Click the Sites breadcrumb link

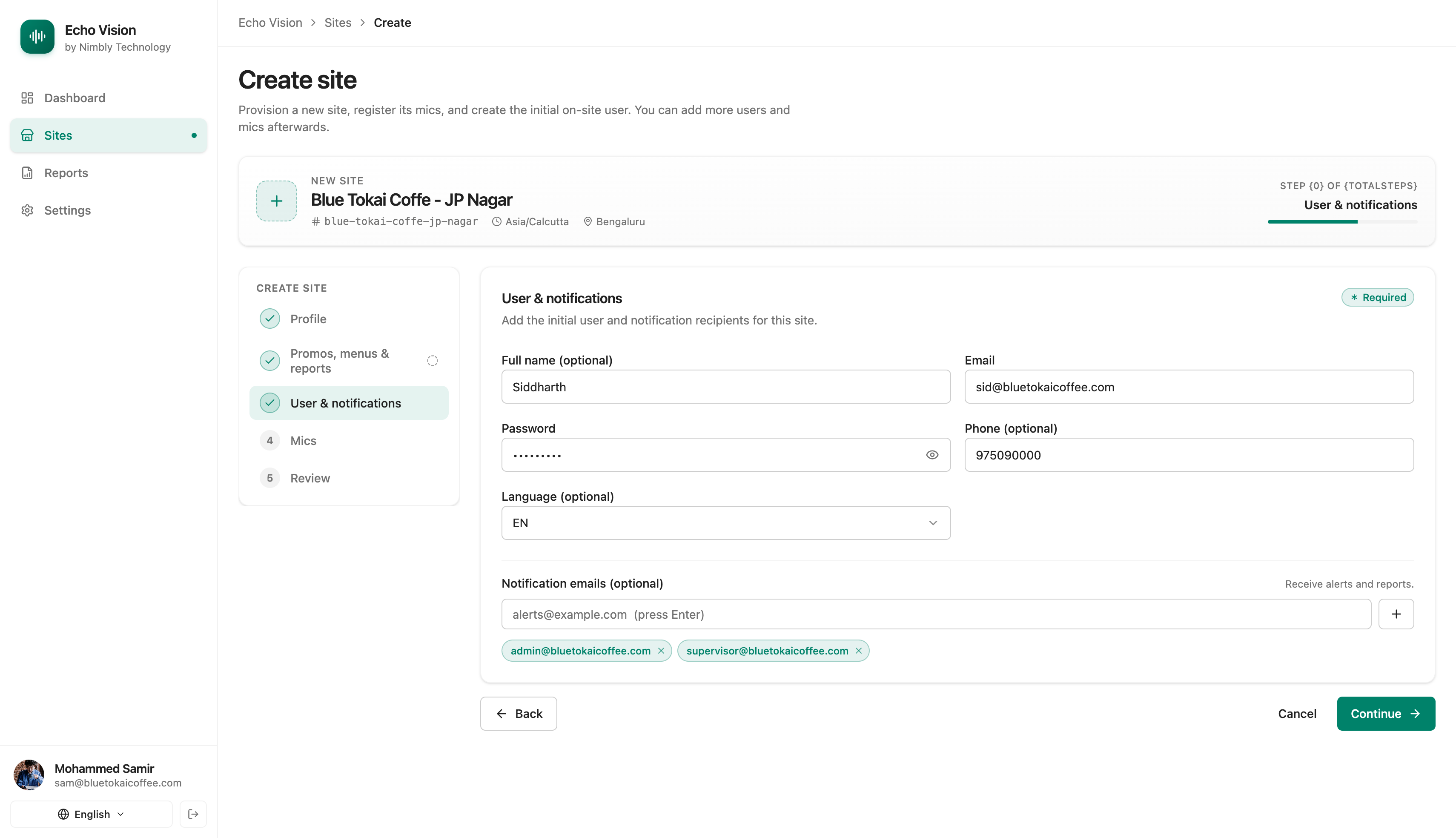click(x=338, y=23)
